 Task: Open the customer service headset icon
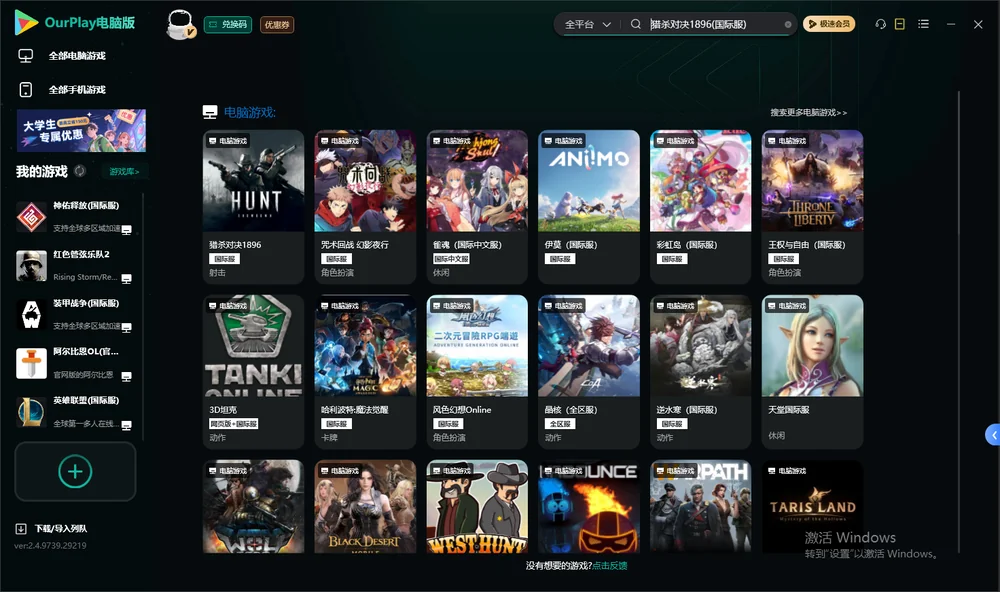881,24
